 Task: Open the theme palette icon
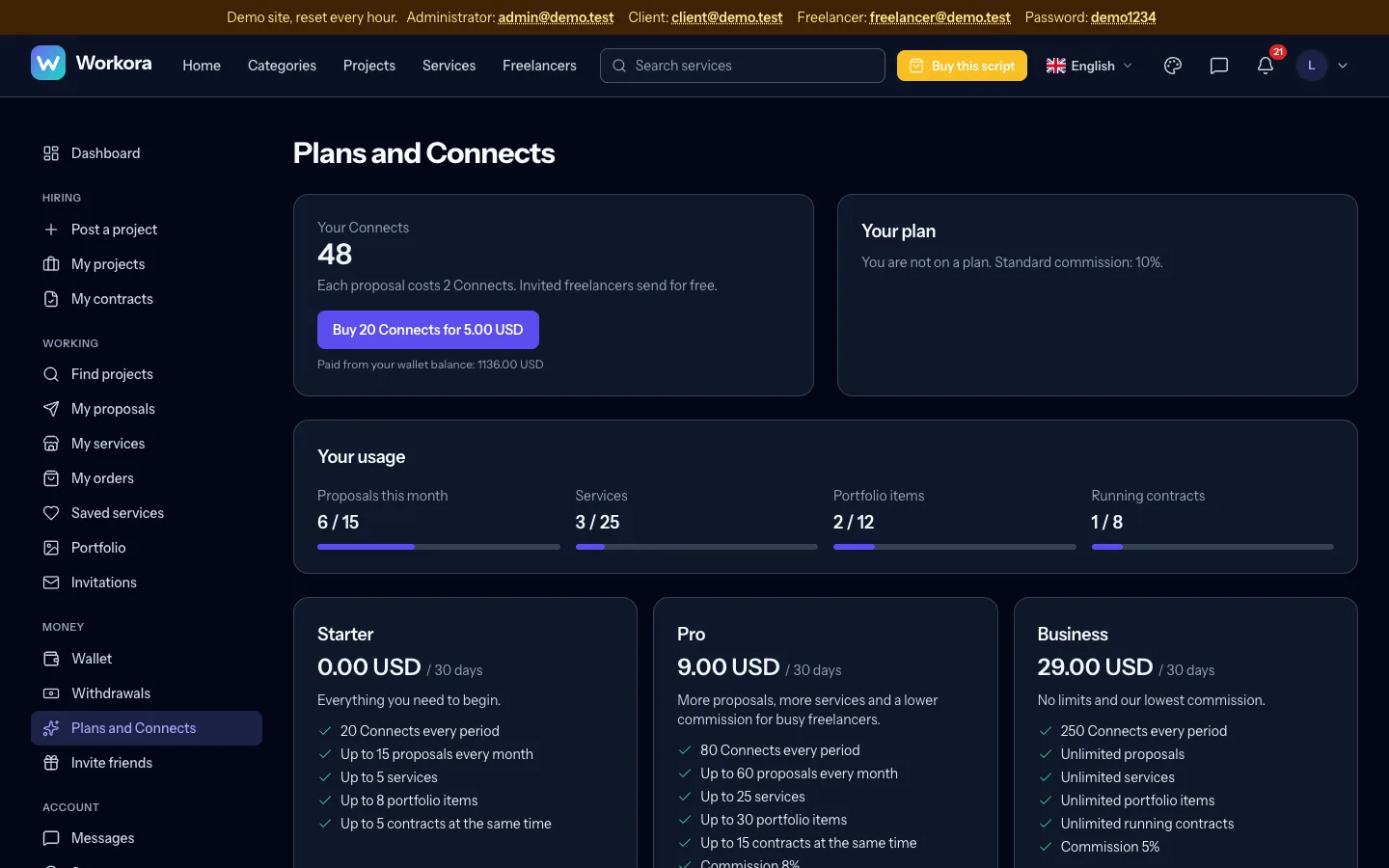pyautogui.click(x=1173, y=66)
